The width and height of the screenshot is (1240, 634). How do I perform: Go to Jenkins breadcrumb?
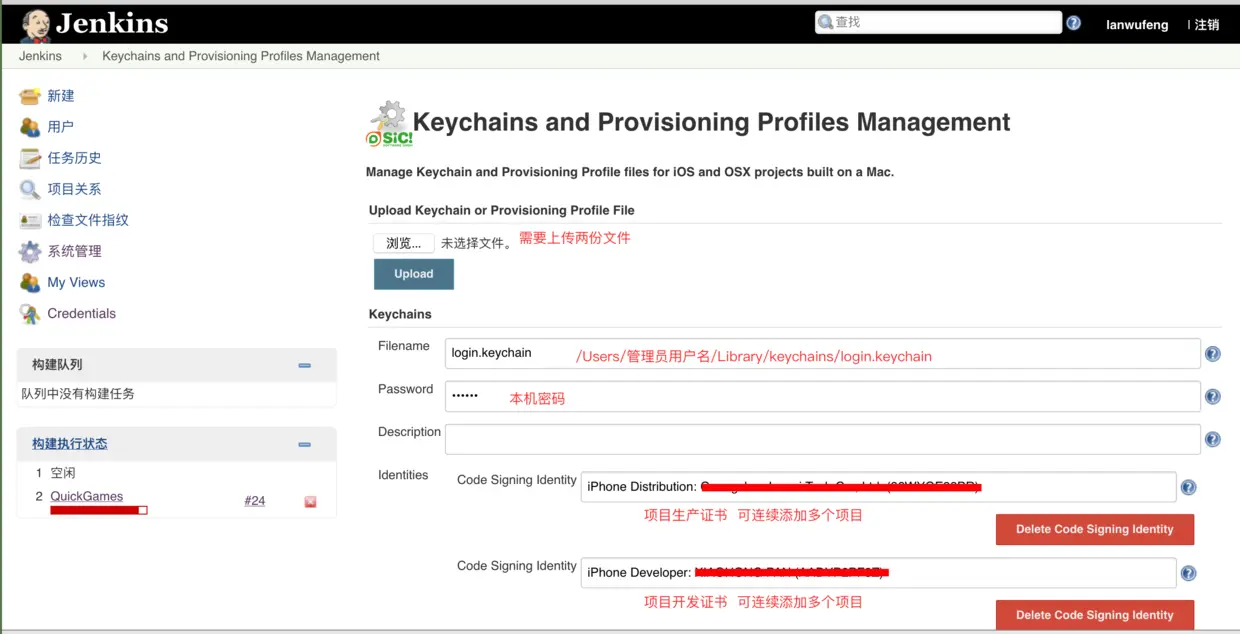pyautogui.click(x=40, y=56)
